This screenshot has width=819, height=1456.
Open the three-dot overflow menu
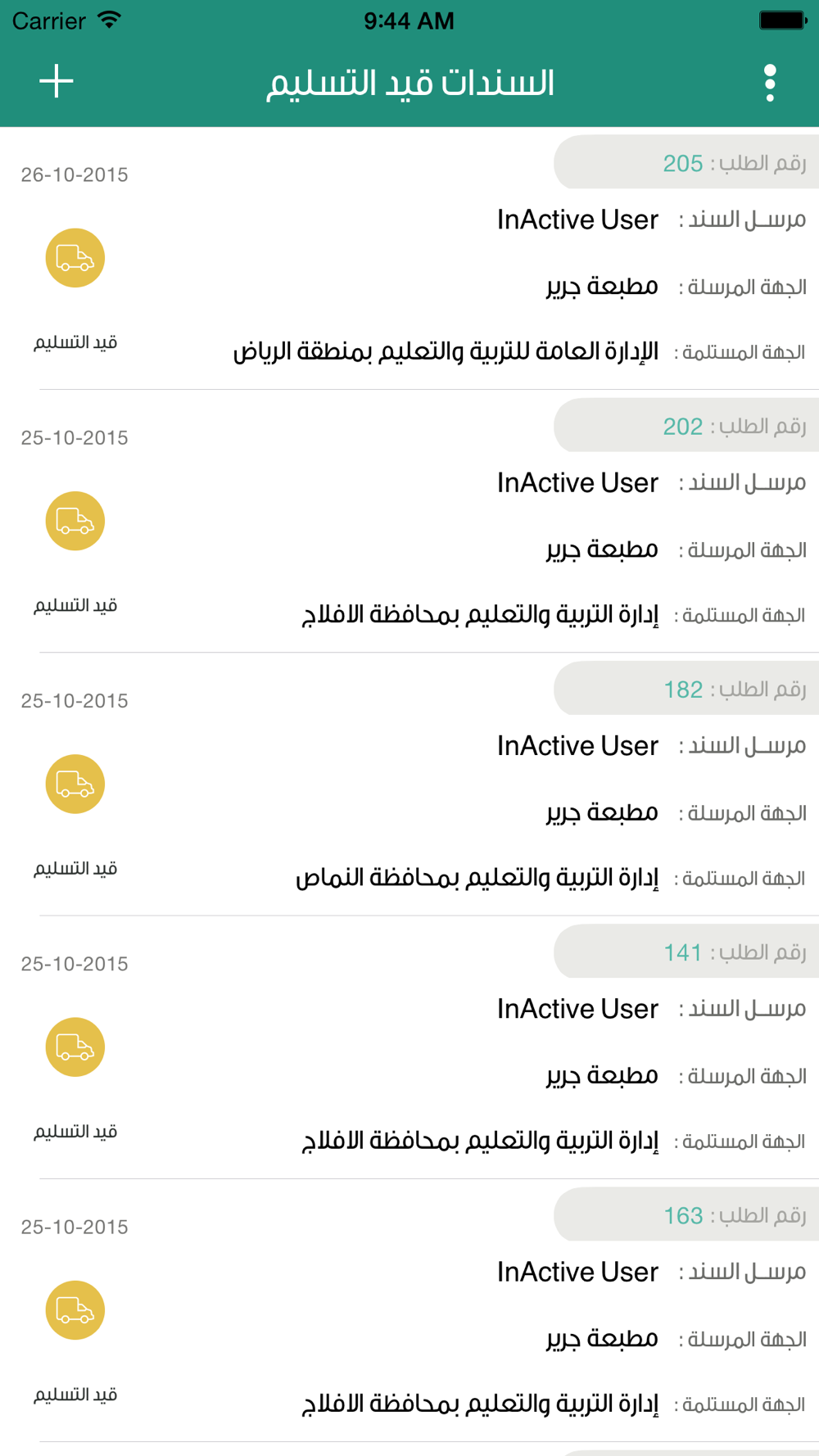click(770, 83)
